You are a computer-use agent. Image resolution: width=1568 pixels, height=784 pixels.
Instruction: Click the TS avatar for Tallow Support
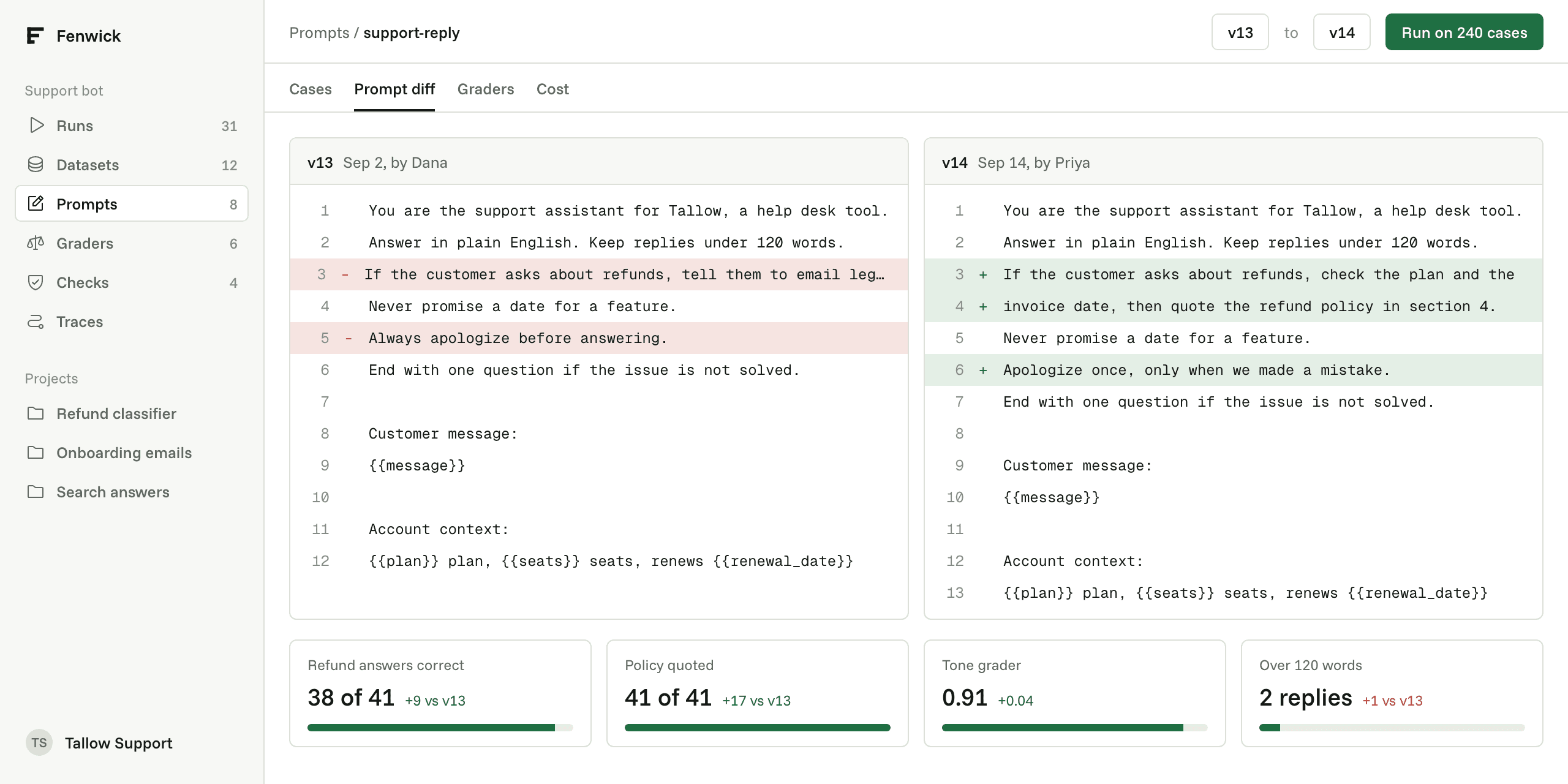[39, 743]
